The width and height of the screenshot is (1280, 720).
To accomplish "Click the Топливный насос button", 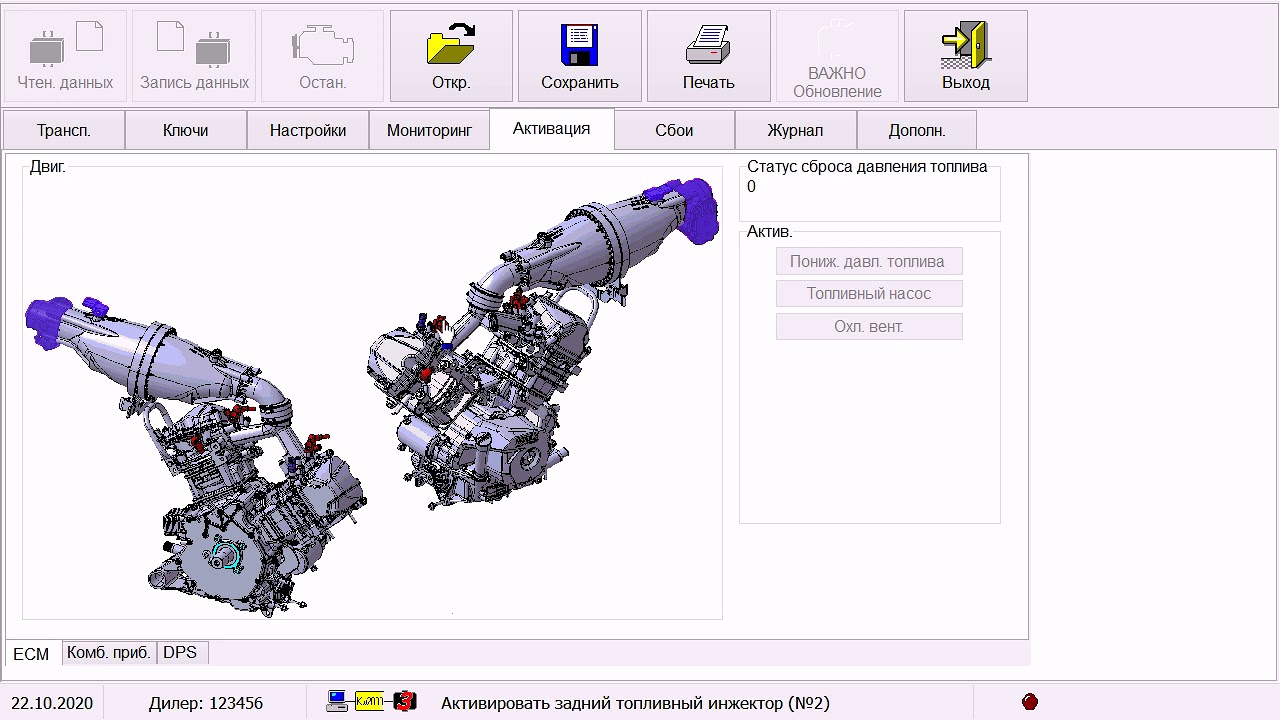I will pos(869,294).
